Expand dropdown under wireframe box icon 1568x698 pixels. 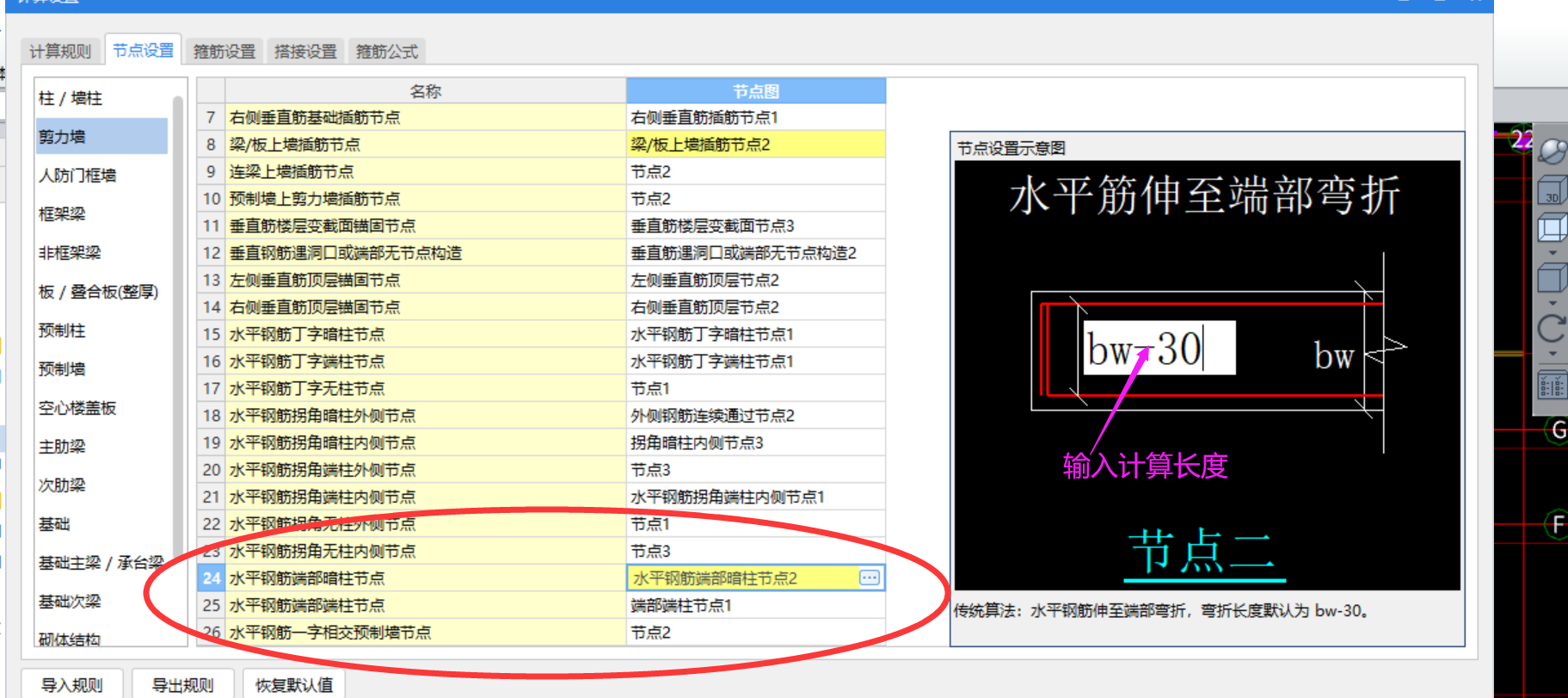(x=1553, y=253)
